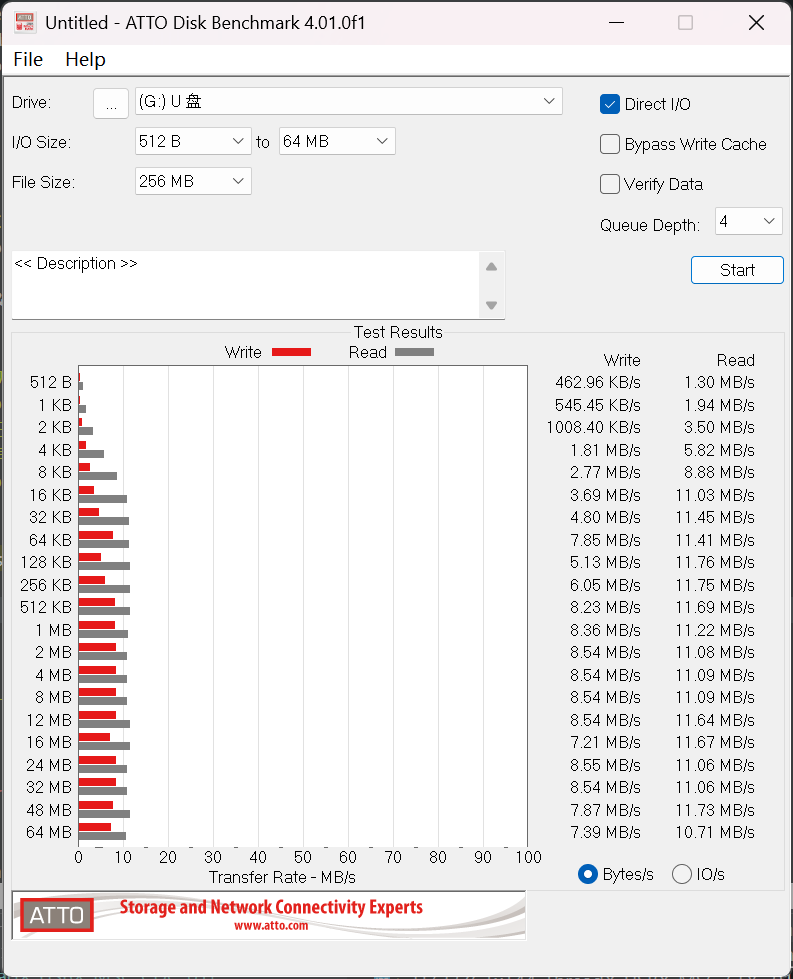Screen dimensions: 793x979
Task: Click the 7.21 MB/s write value
Action: tap(605, 742)
